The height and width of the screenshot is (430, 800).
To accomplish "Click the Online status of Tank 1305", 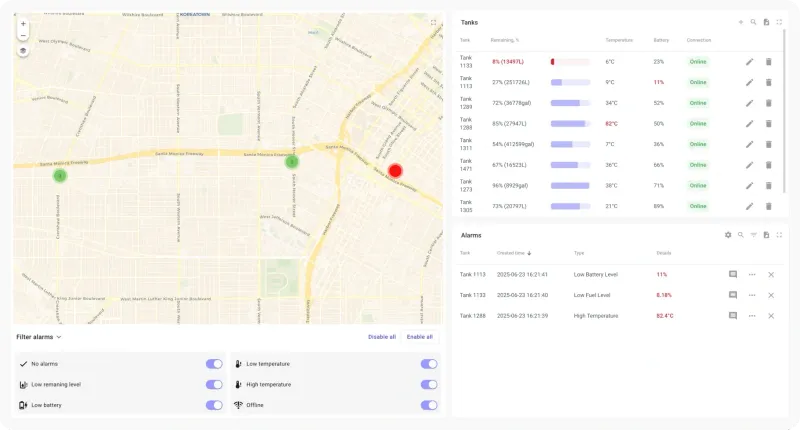I will click(x=698, y=206).
